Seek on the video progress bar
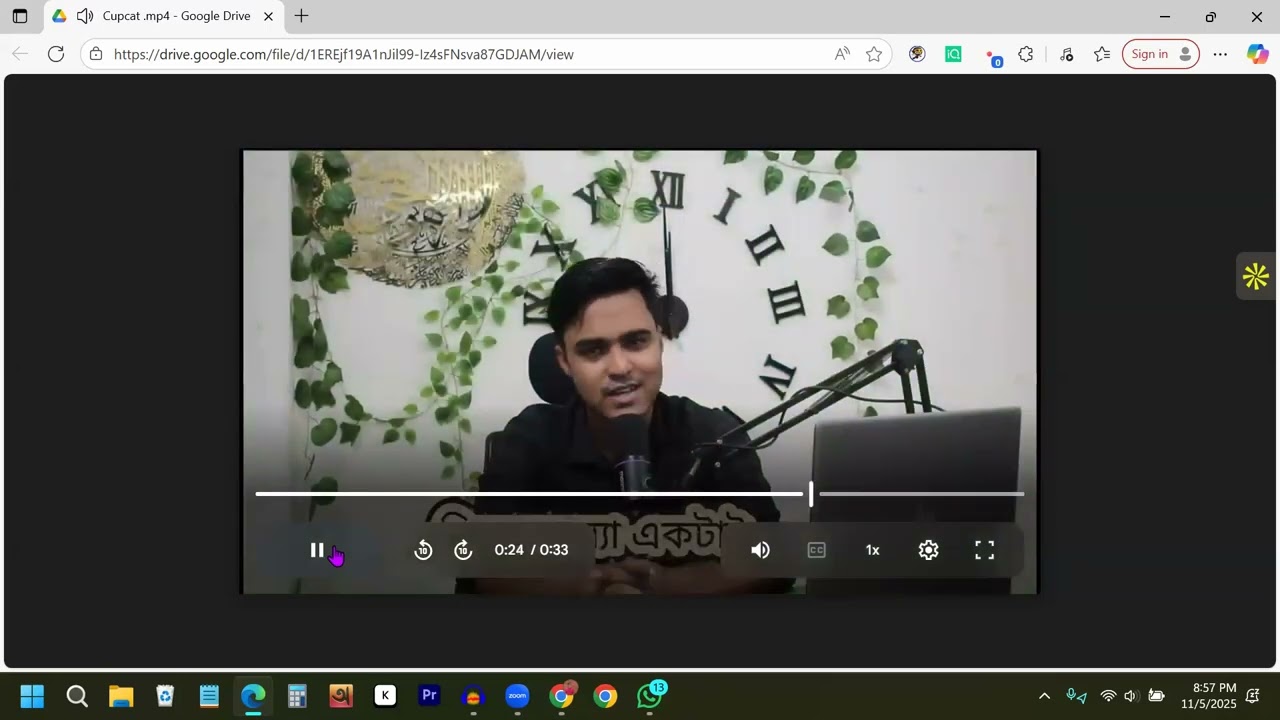 click(x=640, y=493)
